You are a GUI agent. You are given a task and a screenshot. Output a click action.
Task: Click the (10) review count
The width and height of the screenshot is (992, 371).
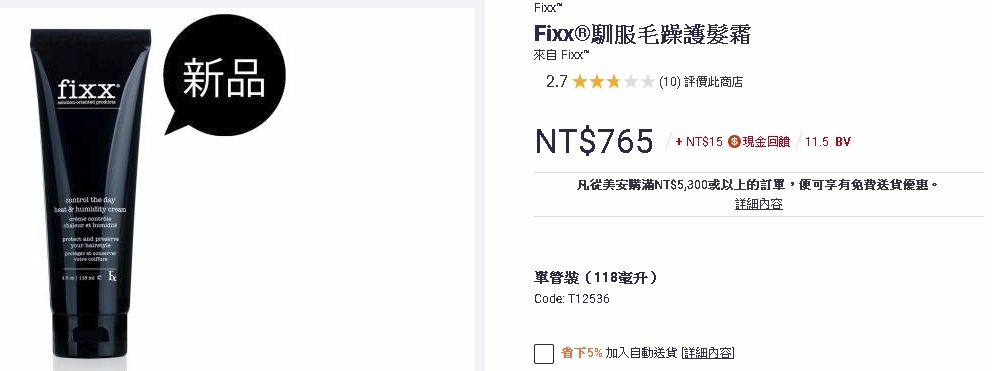click(669, 82)
